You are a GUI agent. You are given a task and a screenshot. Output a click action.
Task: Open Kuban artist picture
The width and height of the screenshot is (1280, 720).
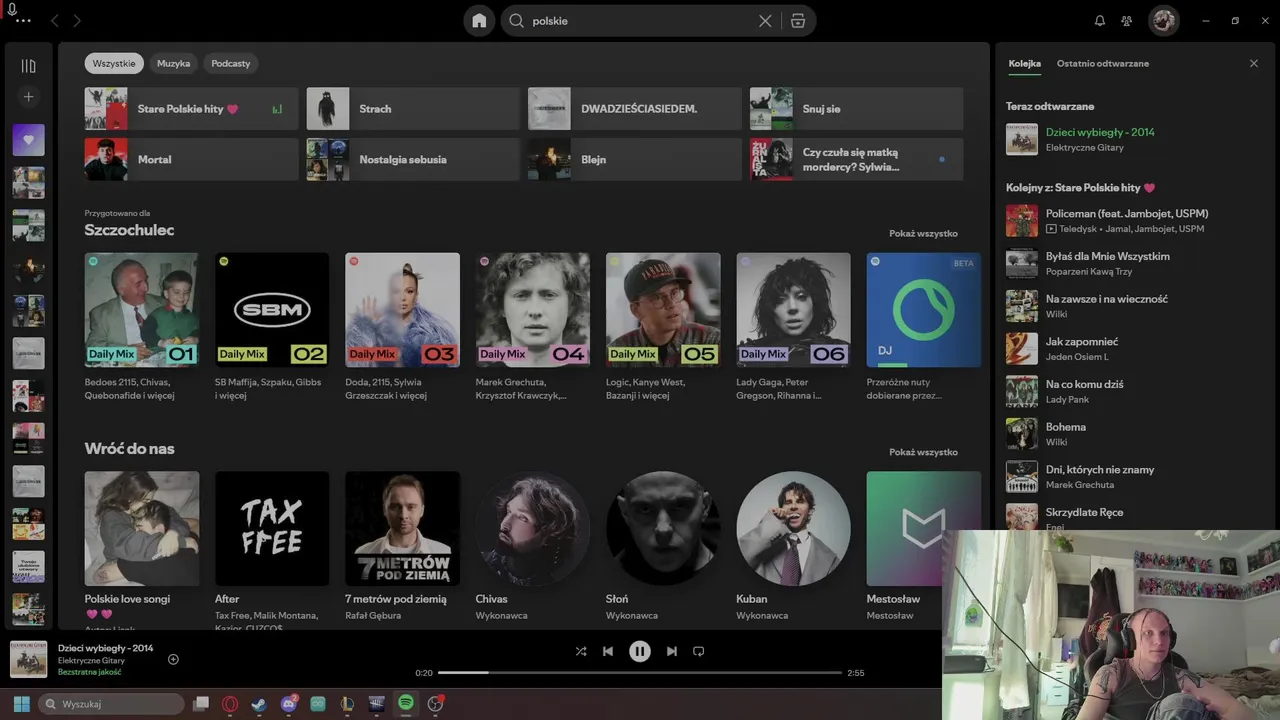[793, 529]
